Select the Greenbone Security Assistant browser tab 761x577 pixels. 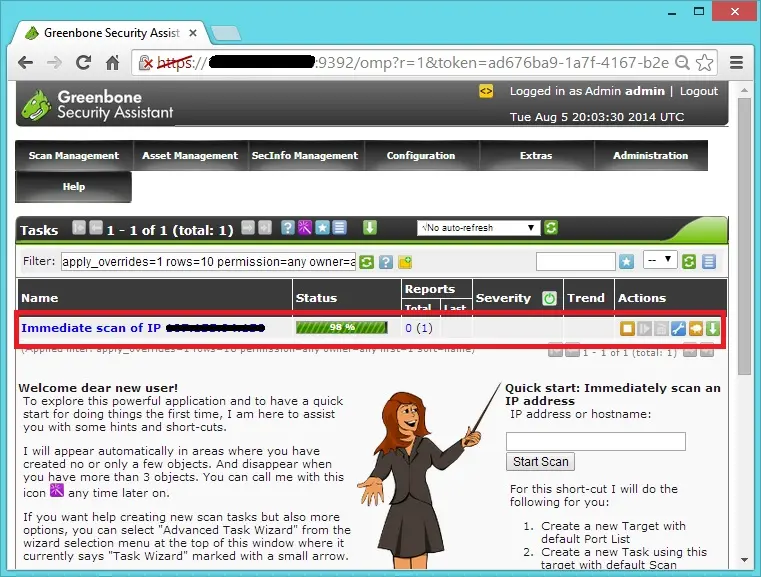click(111, 33)
